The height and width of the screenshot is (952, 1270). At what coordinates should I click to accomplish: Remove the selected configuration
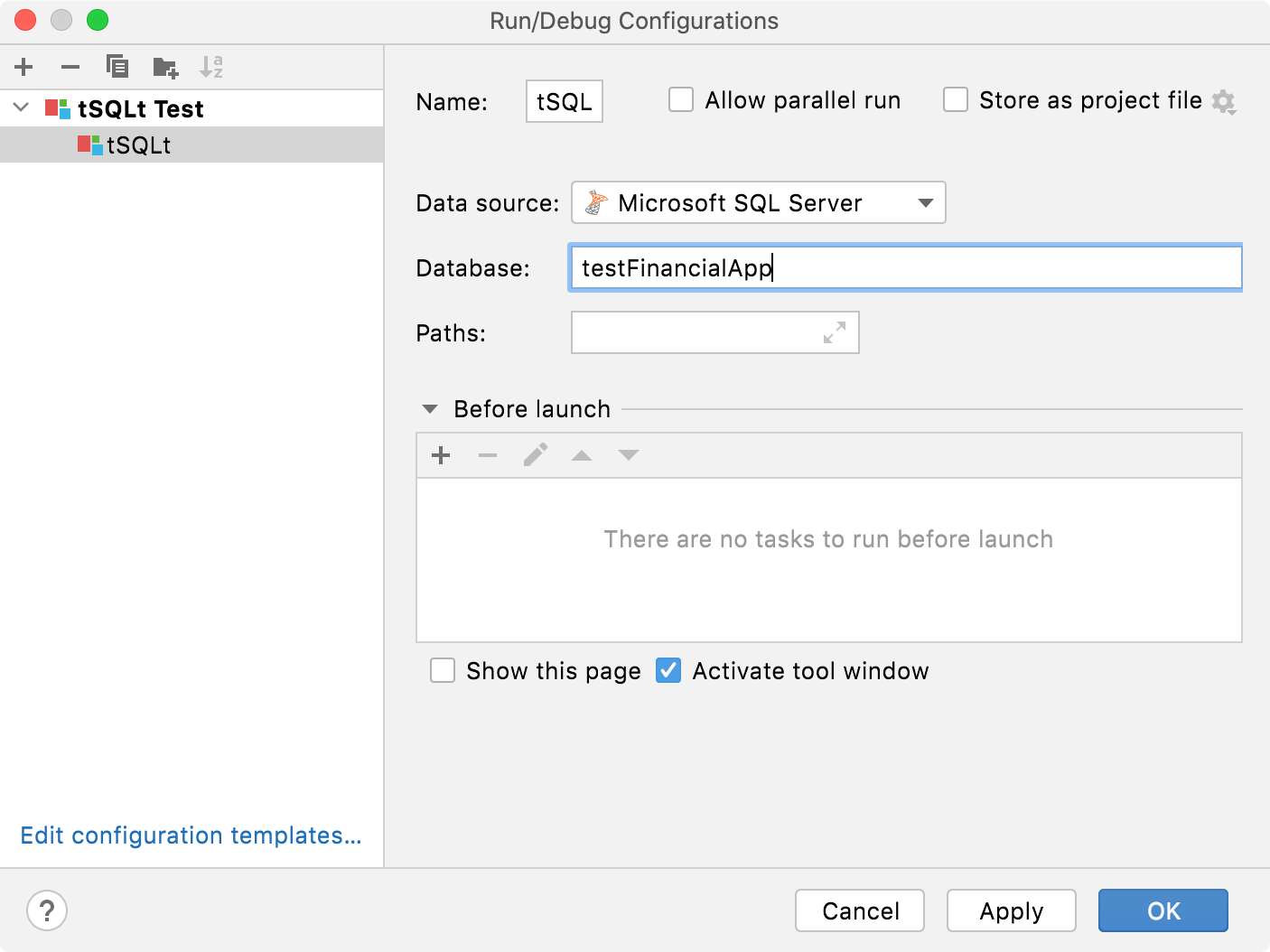(70, 66)
